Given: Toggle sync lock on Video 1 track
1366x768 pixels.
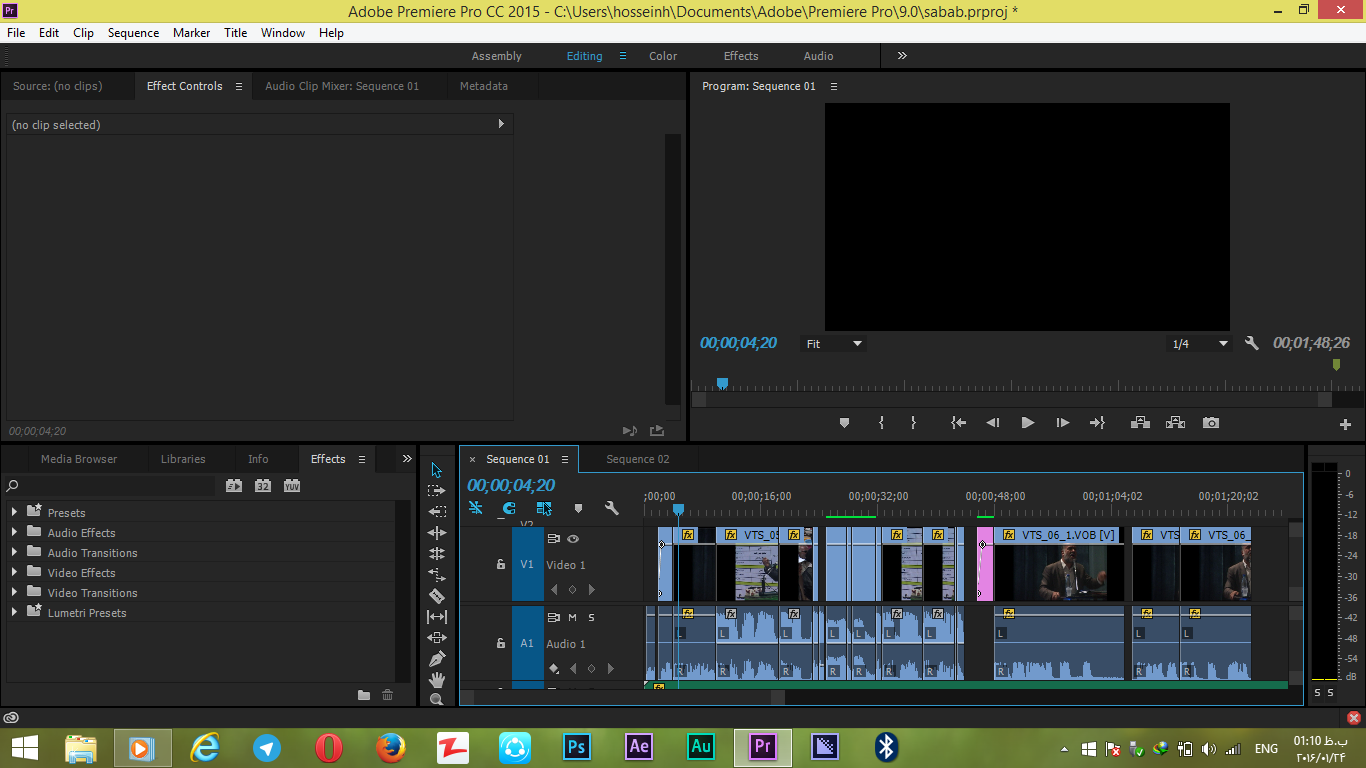Looking at the screenshot, I should (553, 538).
